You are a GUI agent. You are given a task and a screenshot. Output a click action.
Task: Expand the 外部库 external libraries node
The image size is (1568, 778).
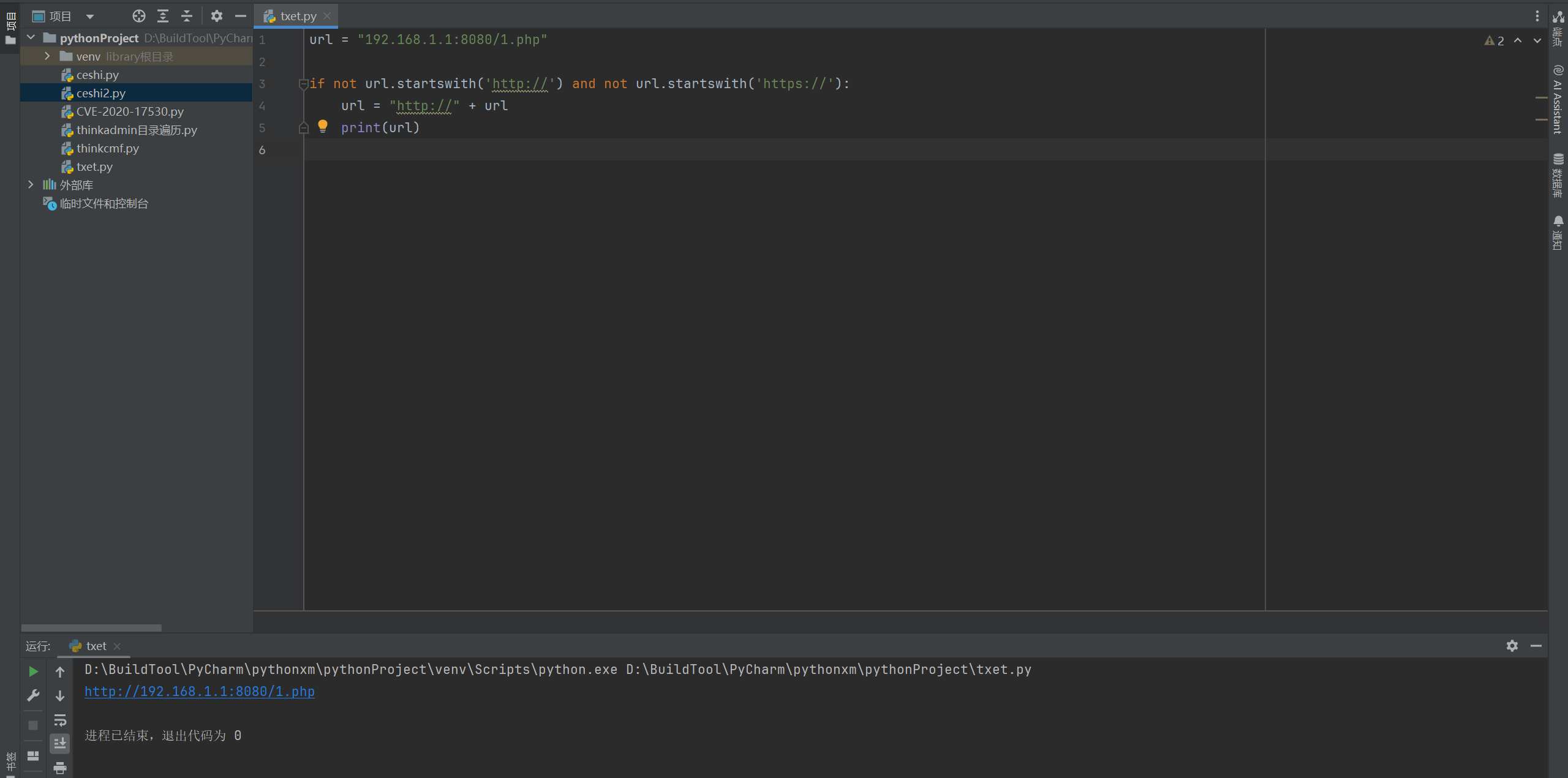coord(31,185)
